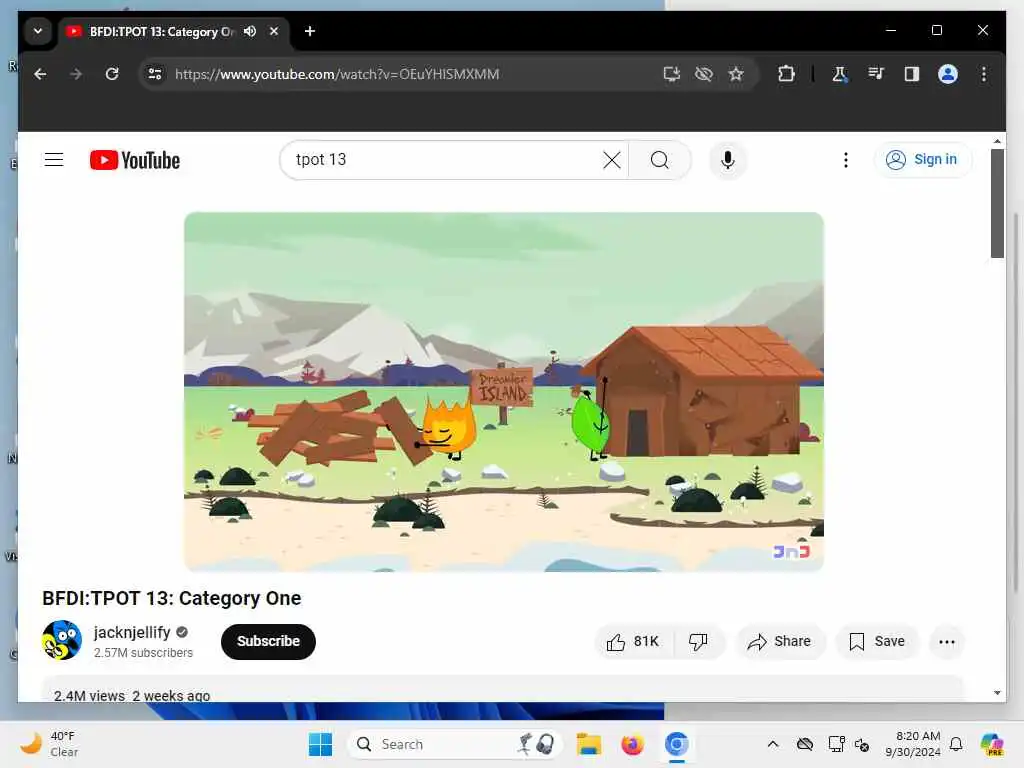
Task: Launch Firefox from taskbar
Action: [x=632, y=744]
